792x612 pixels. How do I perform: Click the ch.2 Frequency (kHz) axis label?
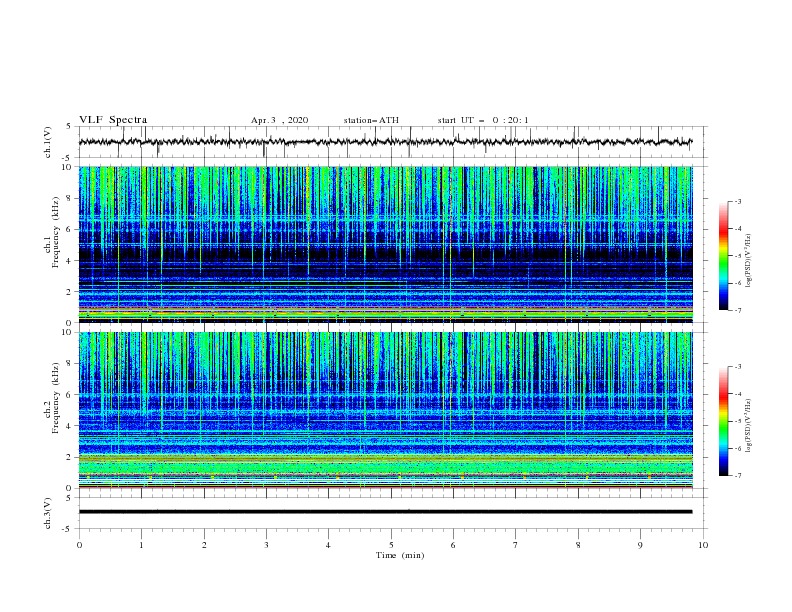click(52, 398)
